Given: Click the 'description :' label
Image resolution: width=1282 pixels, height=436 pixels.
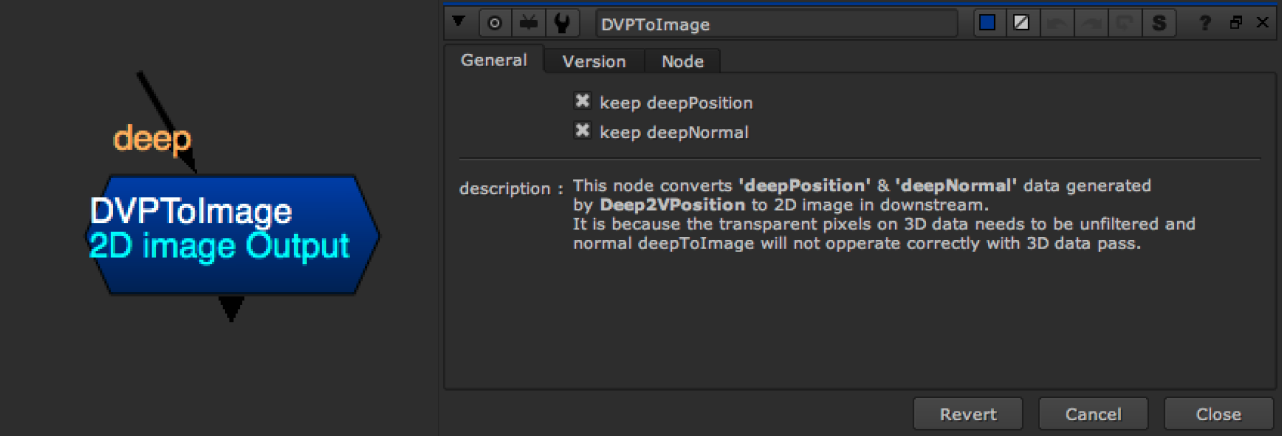Looking at the screenshot, I should click(x=511, y=188).
